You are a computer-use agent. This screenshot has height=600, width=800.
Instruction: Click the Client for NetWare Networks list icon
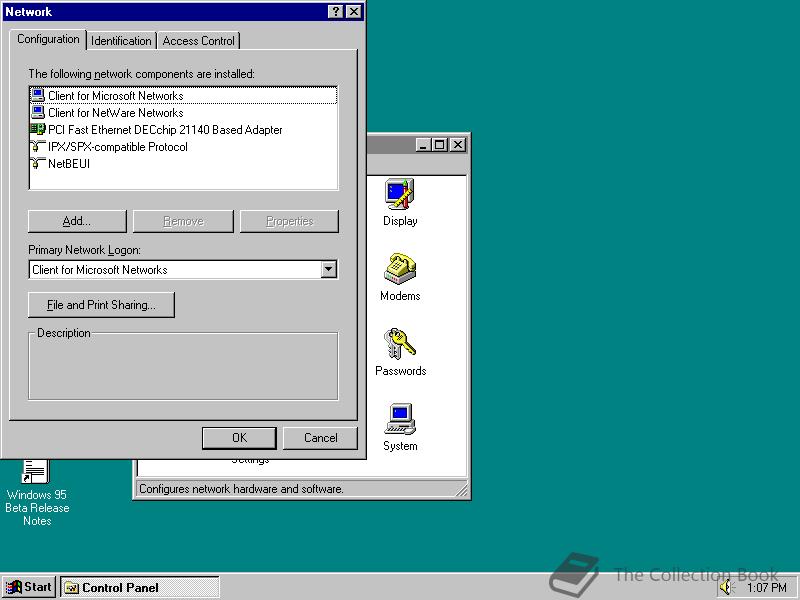[x=38, y=112]
